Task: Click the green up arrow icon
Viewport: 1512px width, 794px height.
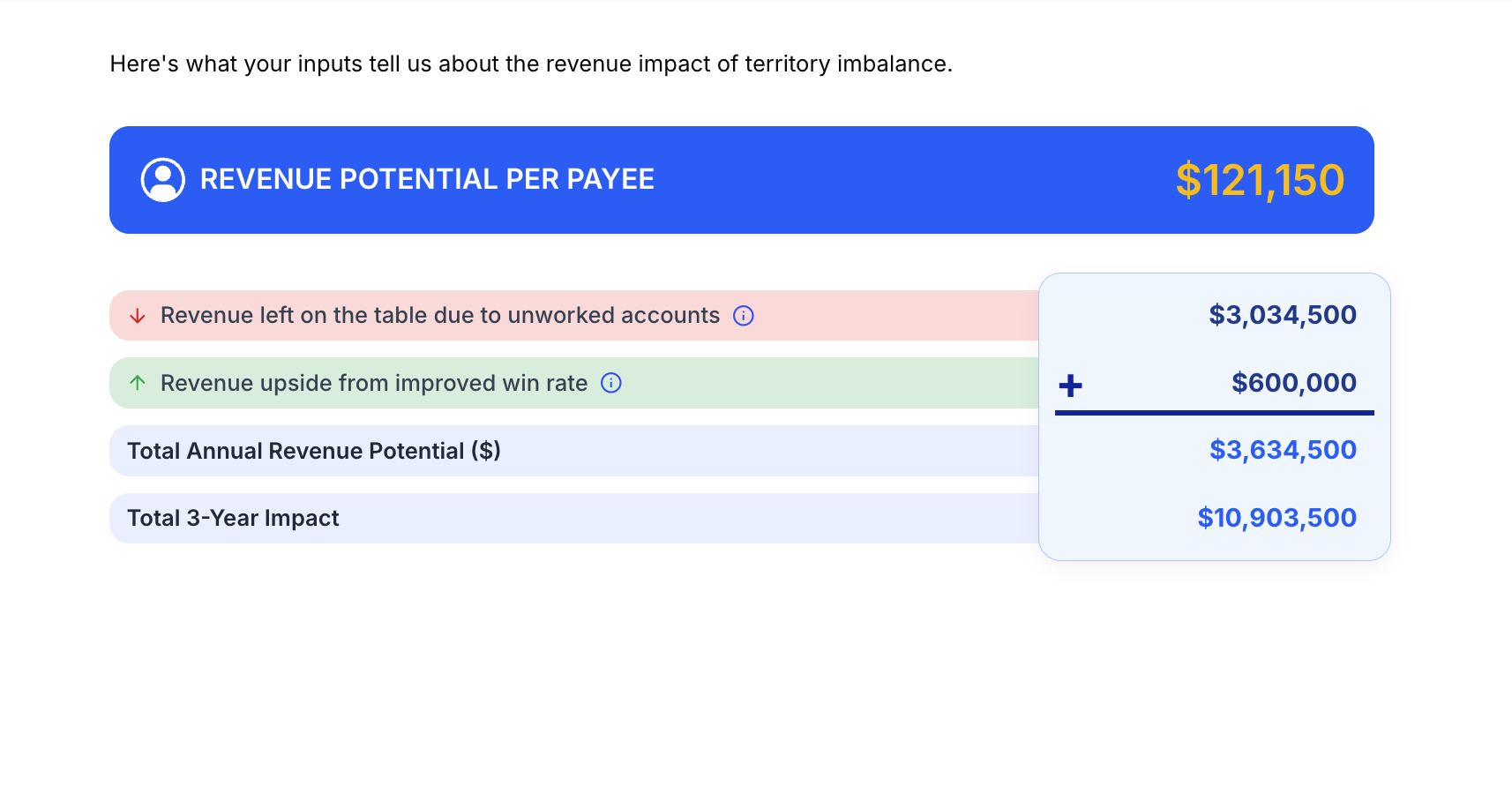Action: tap(138, 383)
